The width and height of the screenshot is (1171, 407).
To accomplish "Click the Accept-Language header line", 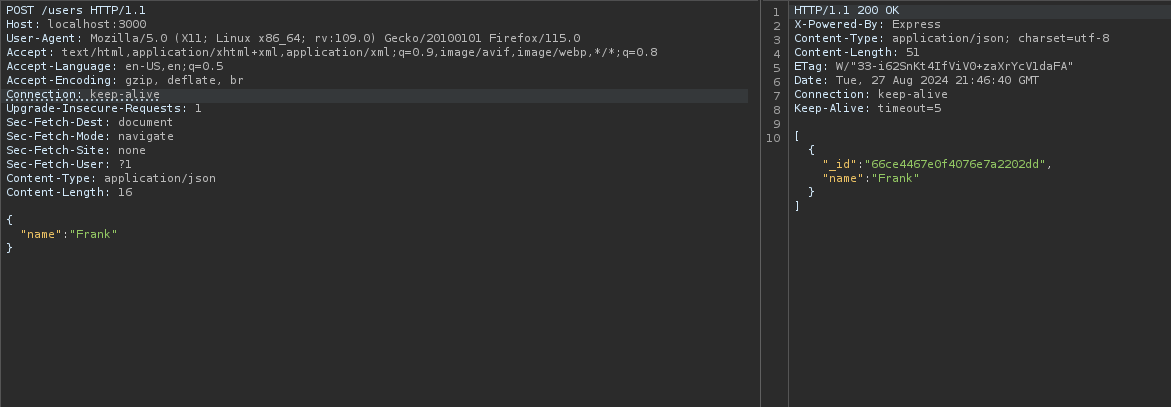I will point(114,66).
